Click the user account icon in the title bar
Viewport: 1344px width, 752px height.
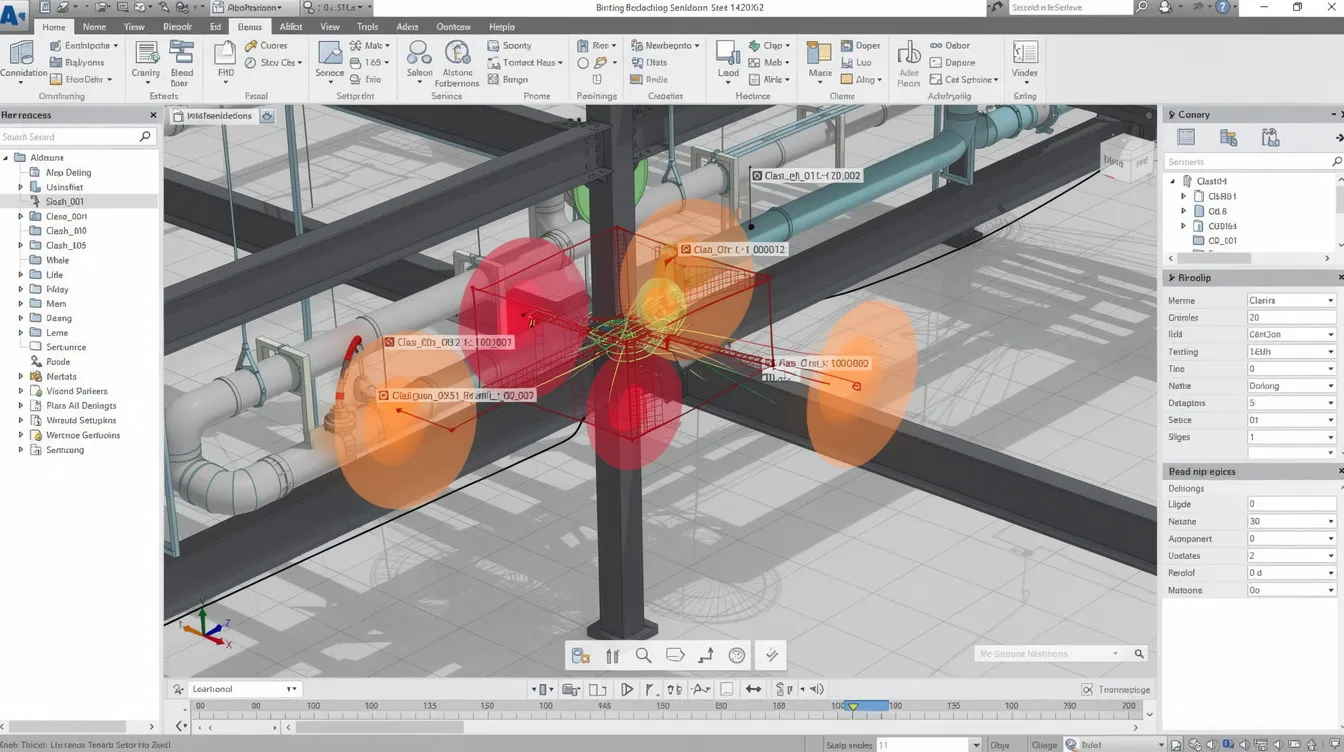coord(1165,7)
